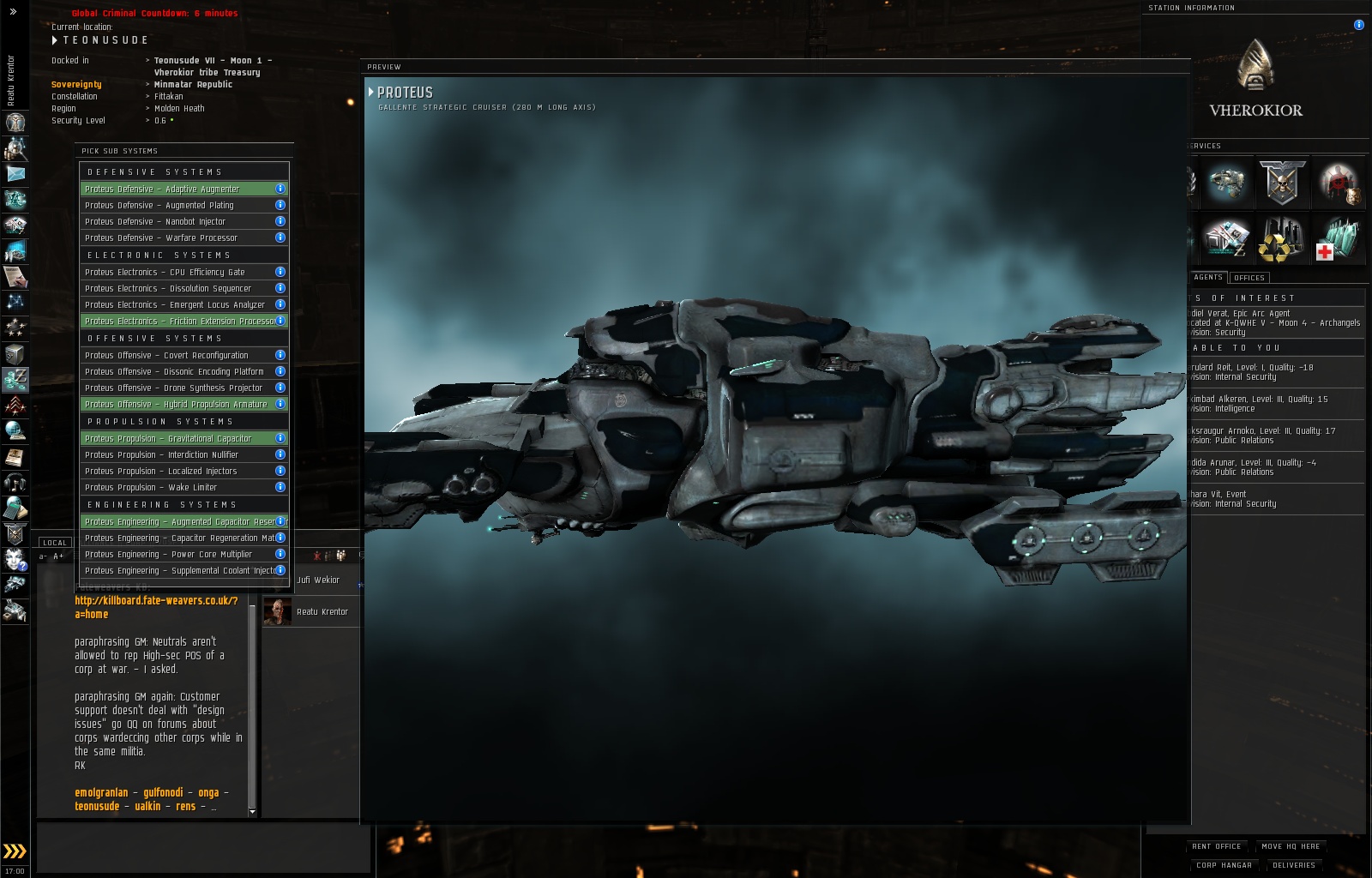The height and width of the screenshot is (878, 1372).
Task: Click the Local chat scrollbar thumb
Action: tap(252, 706)
